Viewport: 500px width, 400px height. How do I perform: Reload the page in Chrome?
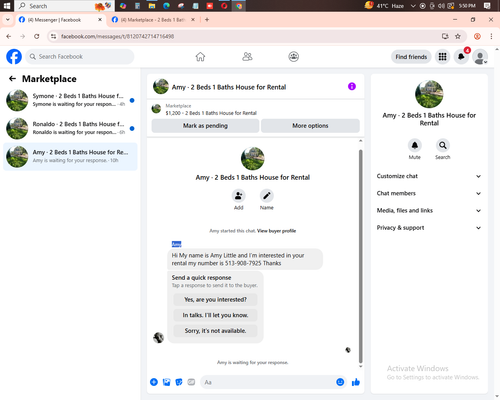point(37,36)
